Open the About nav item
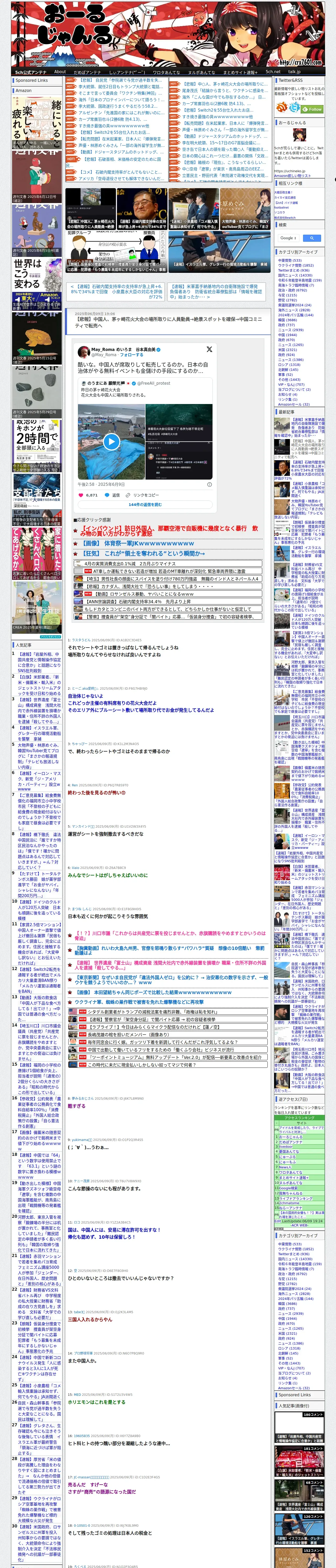Viewport: 336px width, 1568px height. (x=60, y=72)
